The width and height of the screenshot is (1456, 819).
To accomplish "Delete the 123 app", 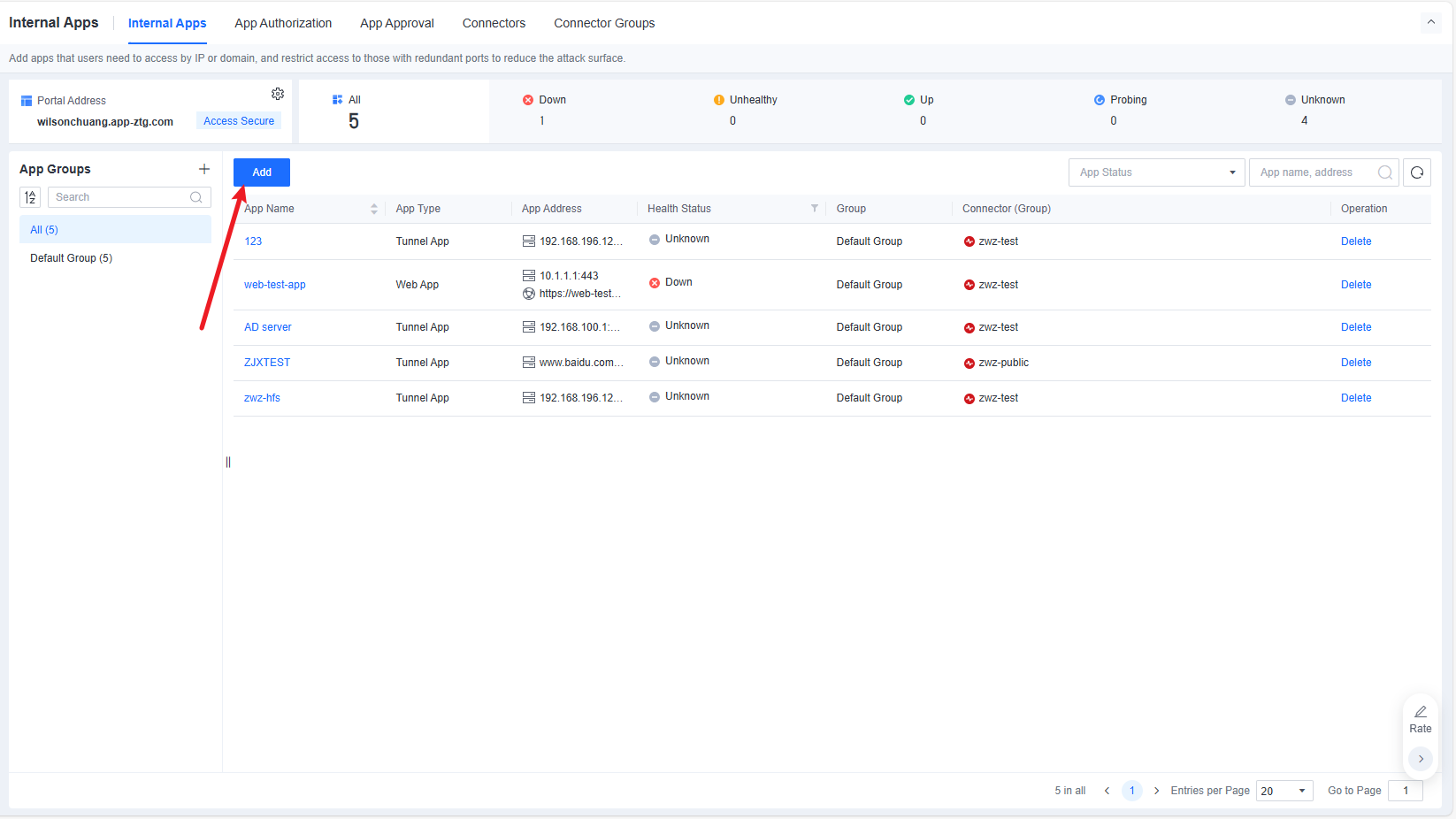I will click(x=1356, y=241).
